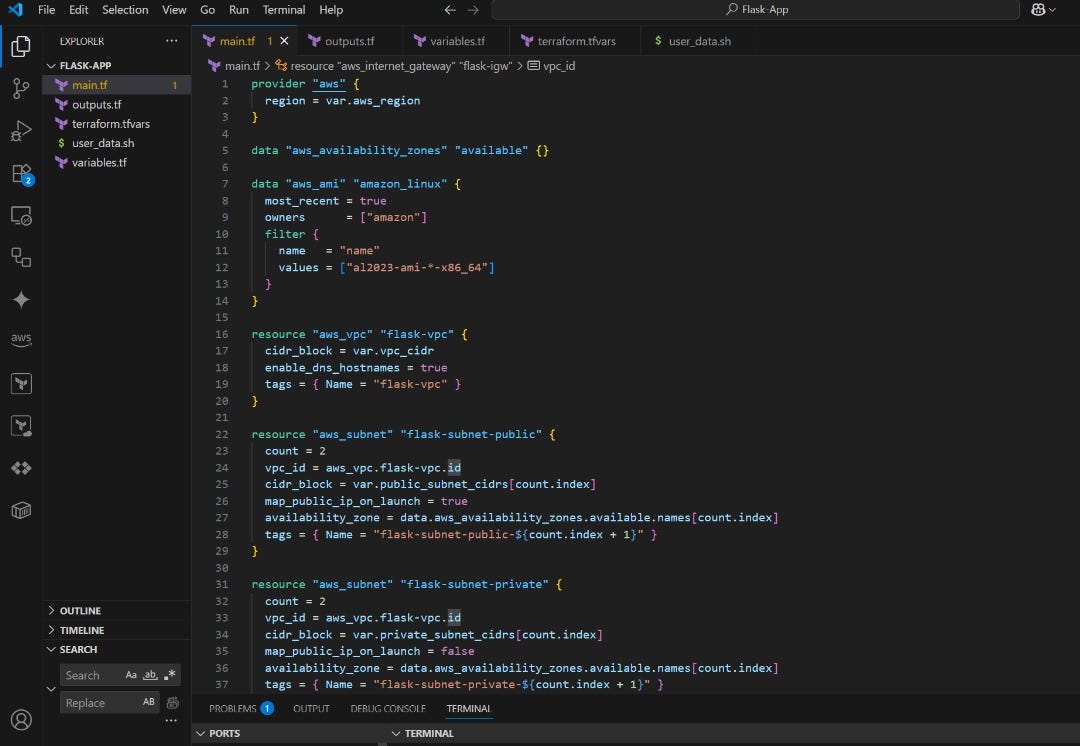Open the Problems panel showing one issue
Screen dimensions: 1080x746
(235, 708)
